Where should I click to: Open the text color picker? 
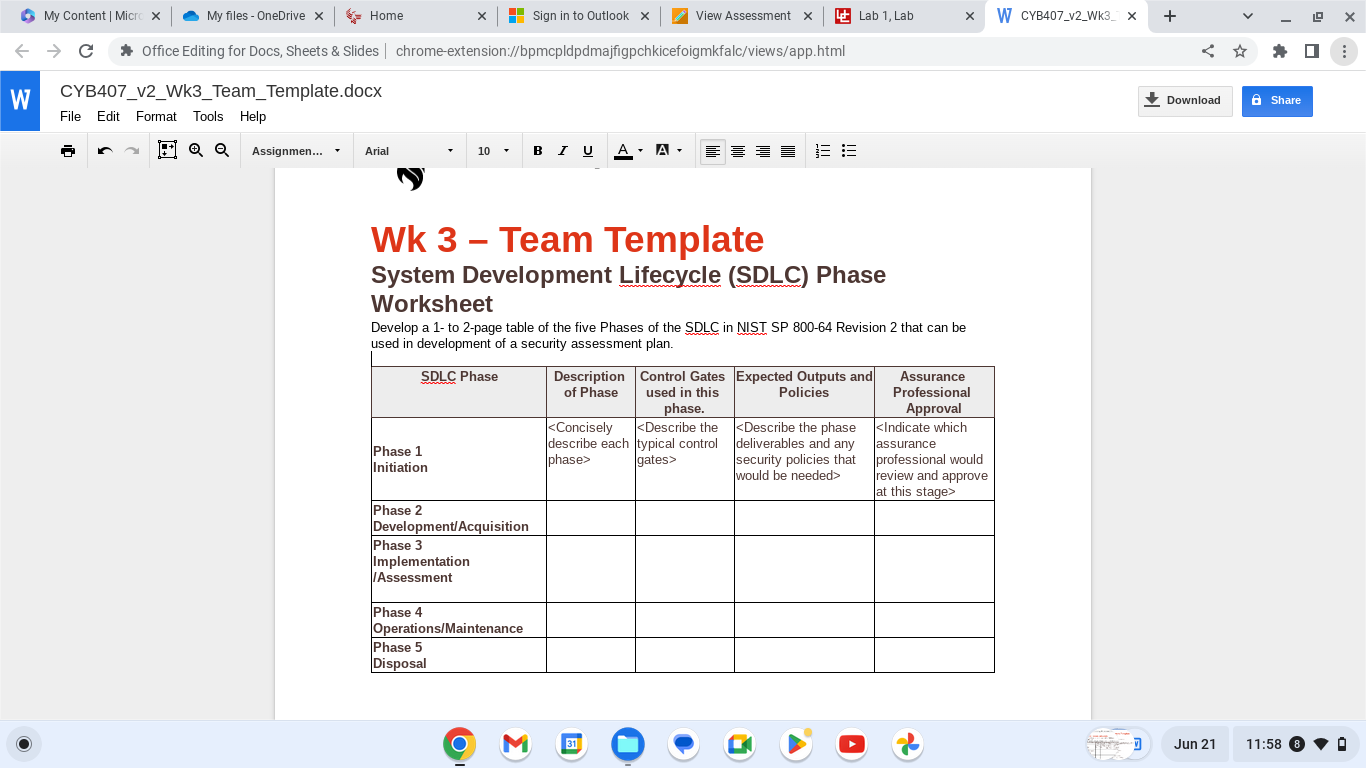pos(623,150)
